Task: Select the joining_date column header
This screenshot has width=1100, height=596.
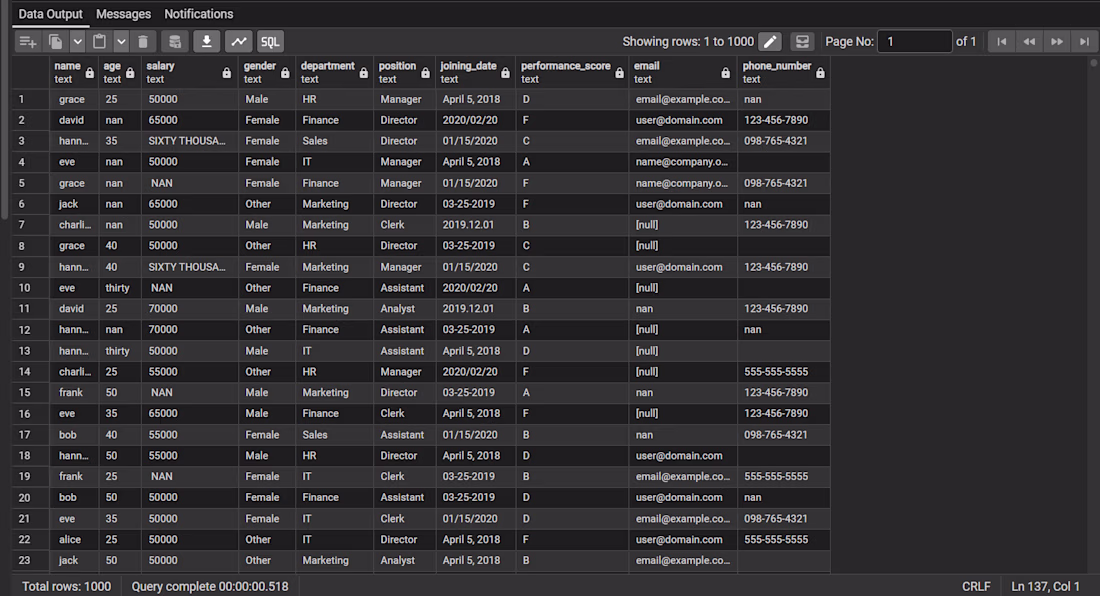Action: 475,72
